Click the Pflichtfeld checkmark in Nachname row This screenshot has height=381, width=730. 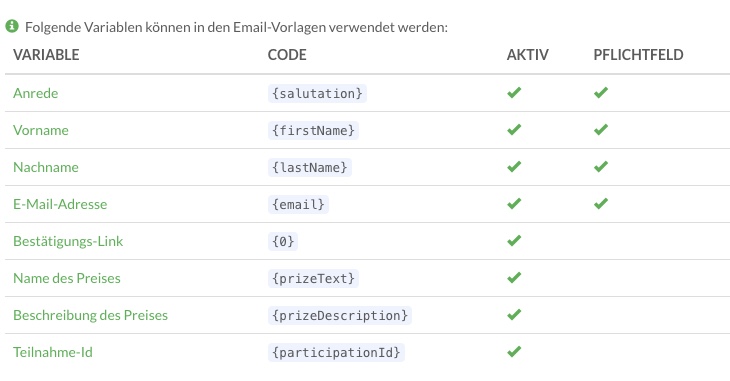point(601,167)
